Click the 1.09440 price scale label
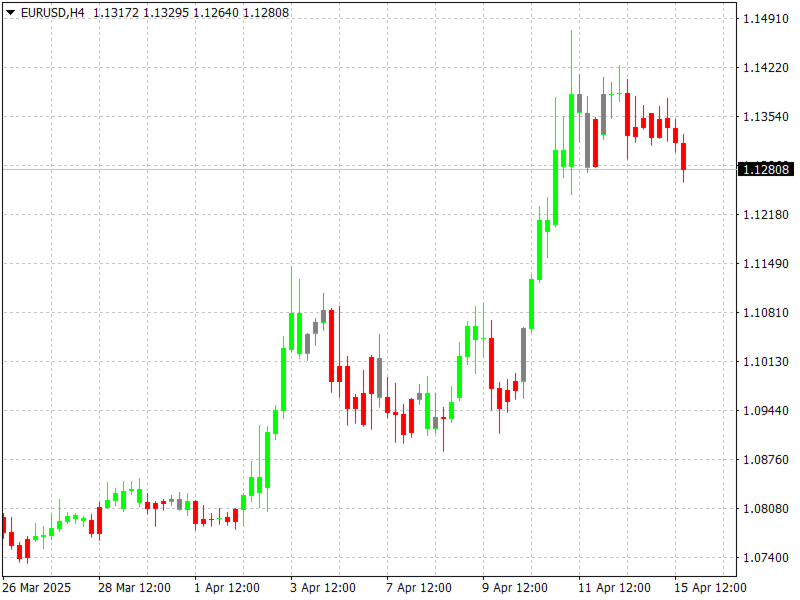The width and height of the screenshot is (800, 600). (x=766, y=411)
